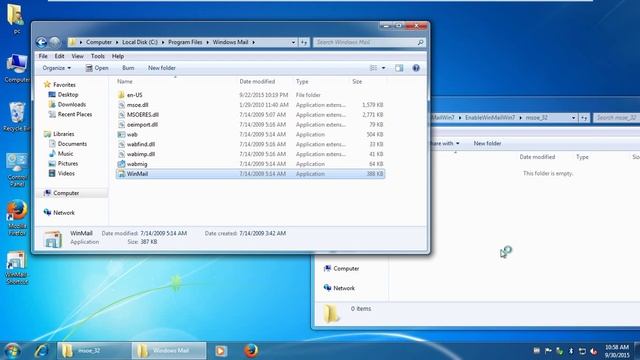
Task: Click the Open toolbar button
Action: pos(97,68)
